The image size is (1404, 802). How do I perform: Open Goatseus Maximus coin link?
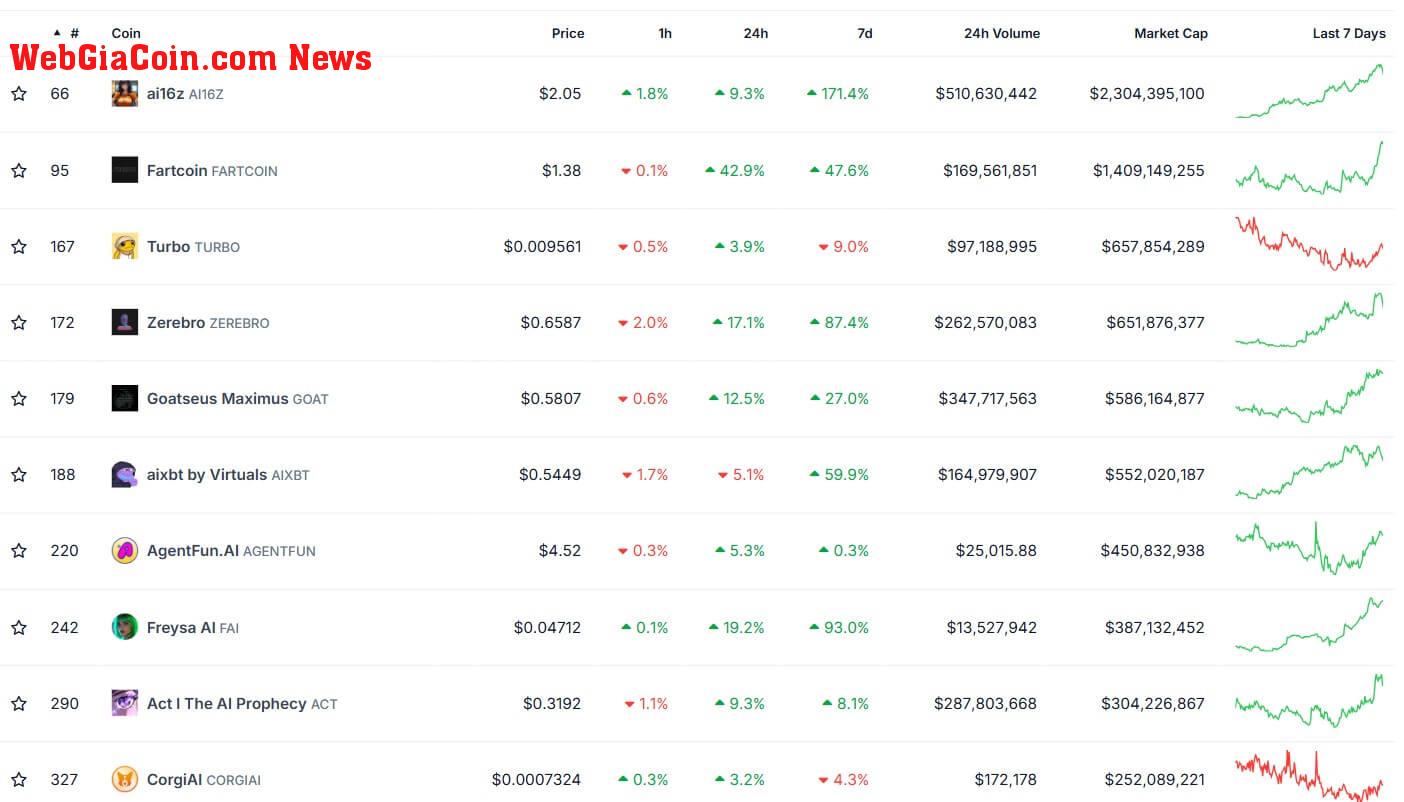pos(237,399)
